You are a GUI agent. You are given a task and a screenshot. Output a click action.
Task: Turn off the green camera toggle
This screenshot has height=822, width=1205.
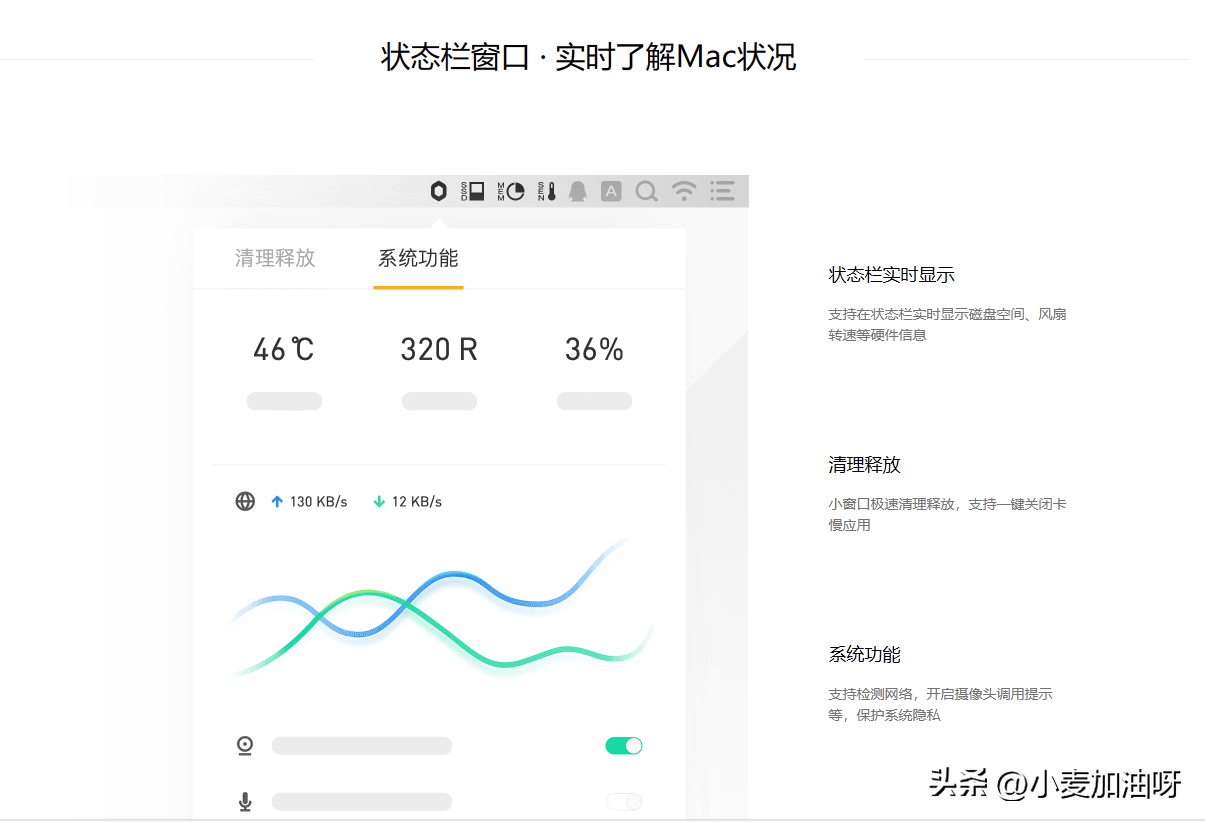click(624, 746)
